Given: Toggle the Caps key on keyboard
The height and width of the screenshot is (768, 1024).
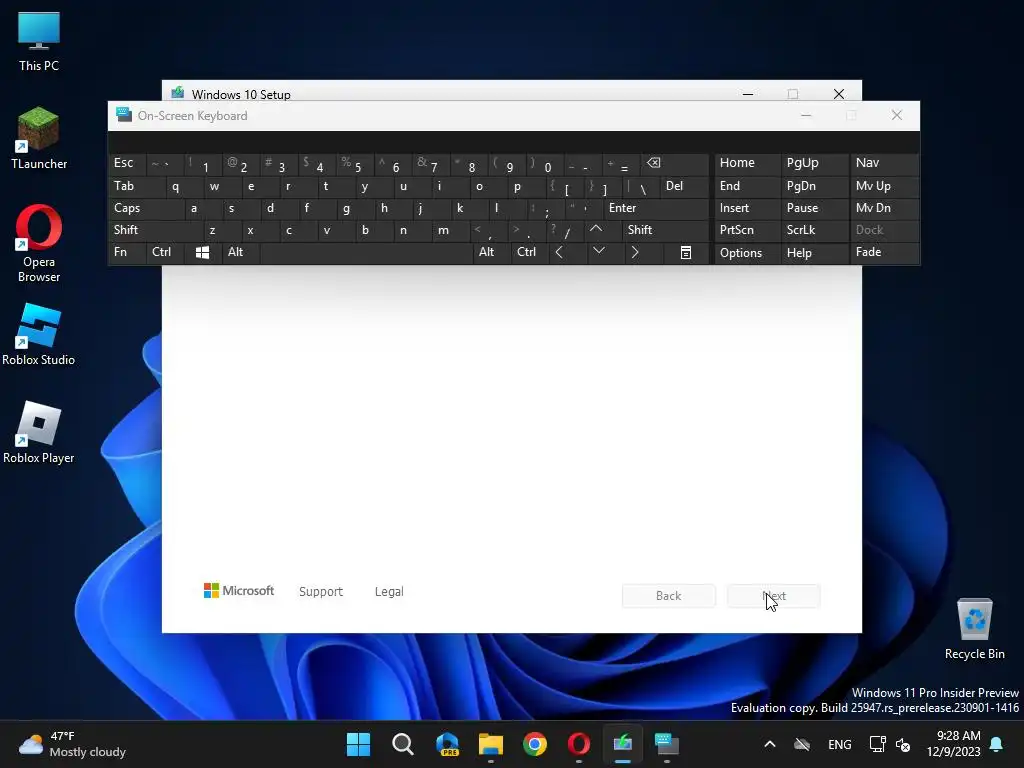Looking at the screenshot, I should coord(146,208).
